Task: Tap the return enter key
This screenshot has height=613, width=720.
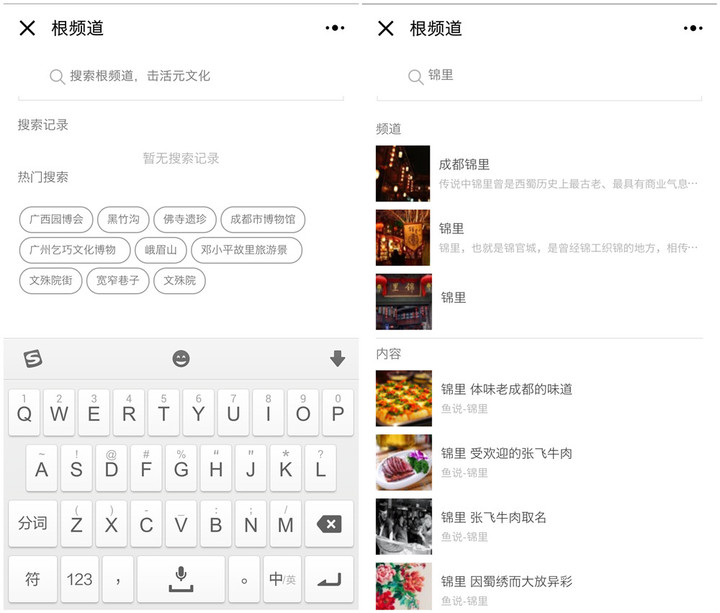Action: point(329,579)
